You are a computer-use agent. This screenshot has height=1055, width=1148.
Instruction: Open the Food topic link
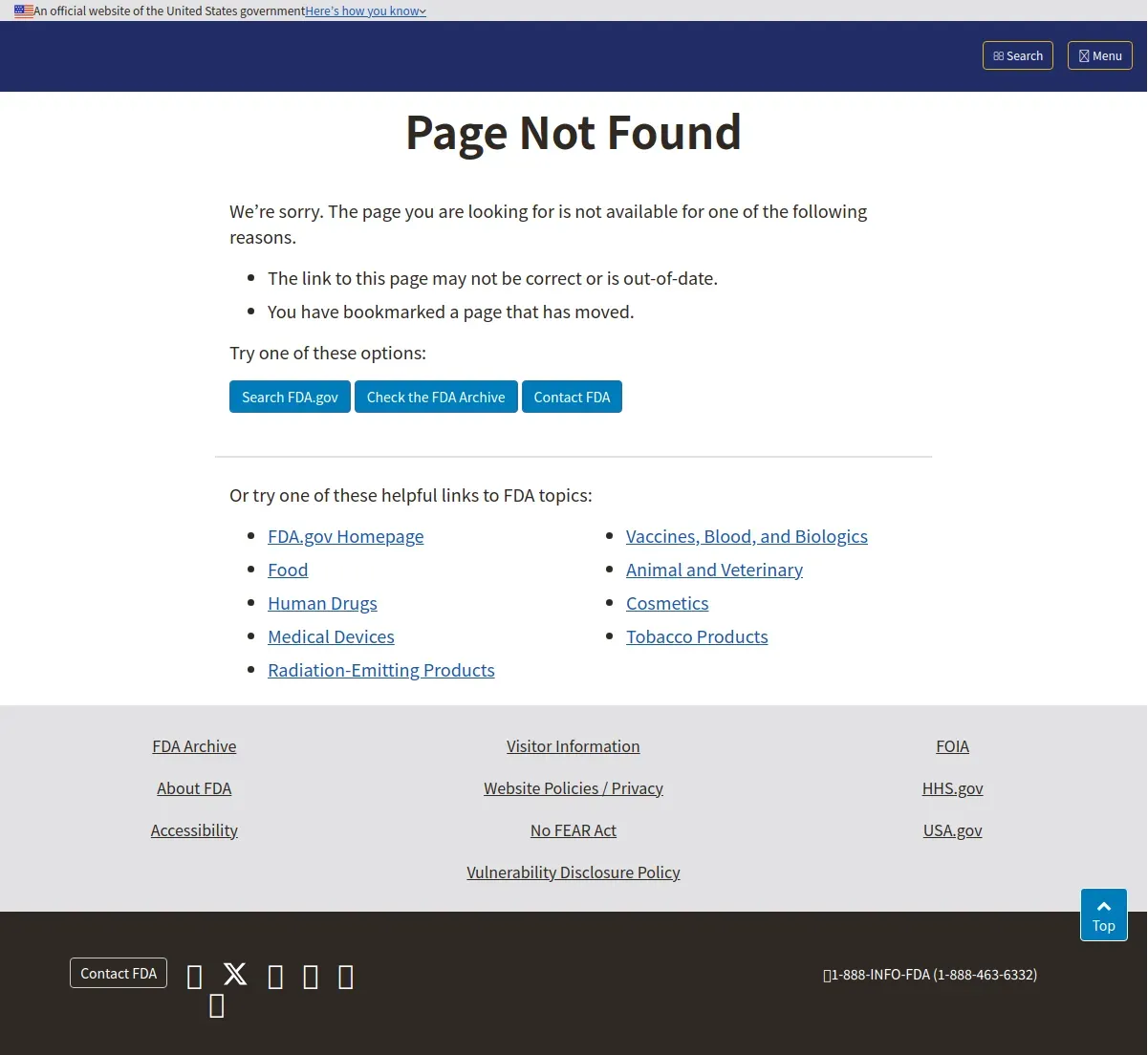[288, 571]
